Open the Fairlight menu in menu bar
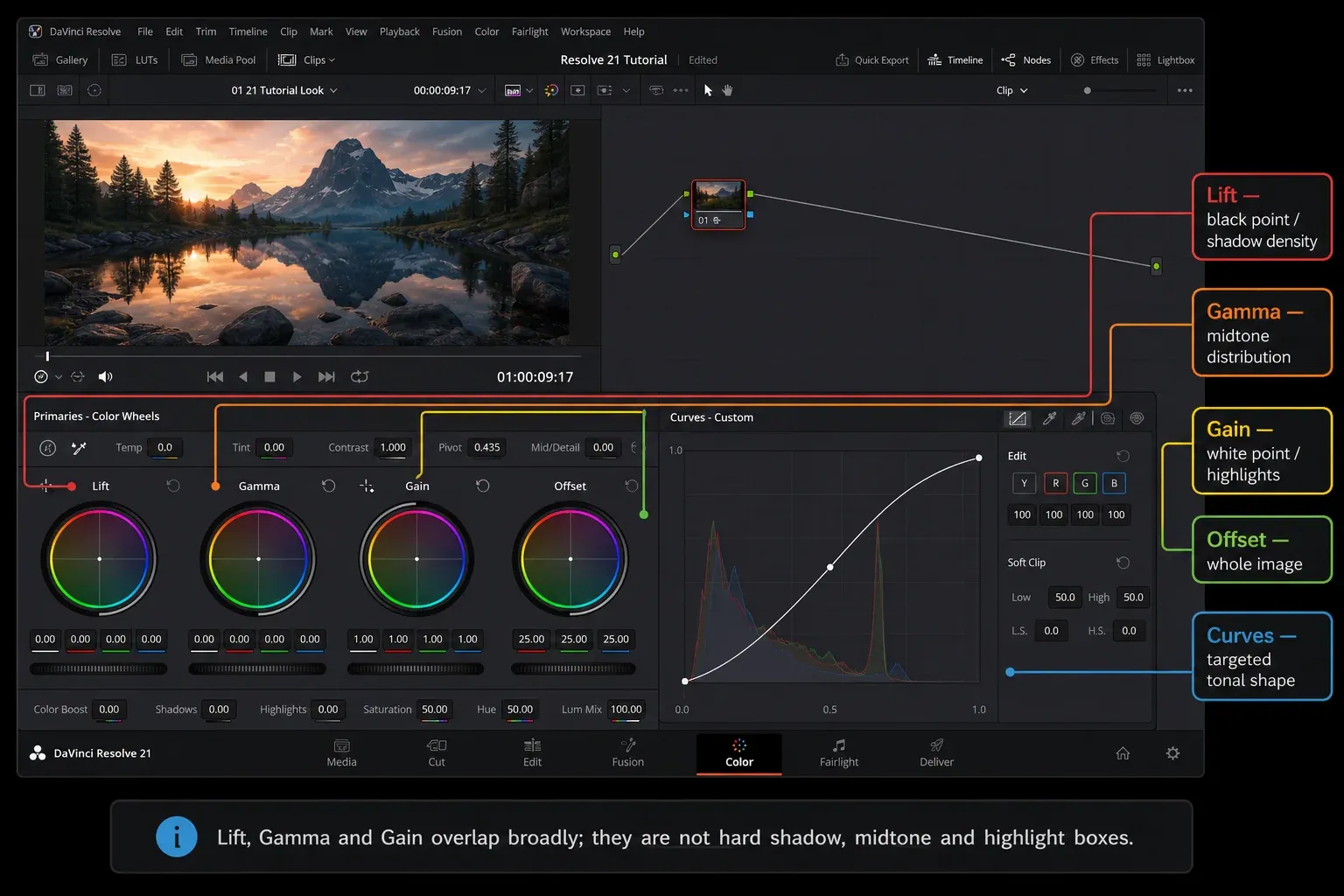1344x896 pixels. coord(529,31)
